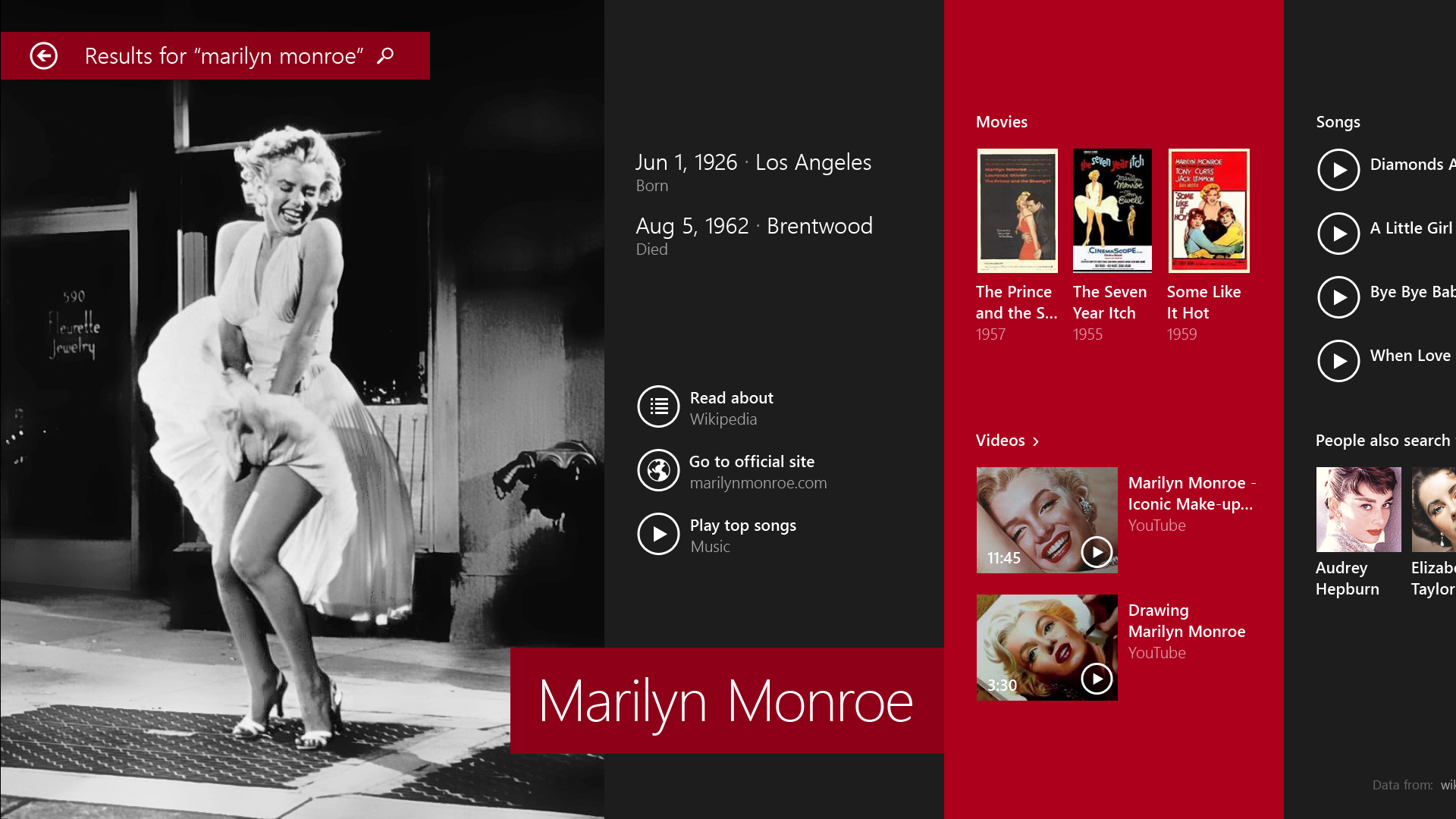The height and width of the screenshot is (819, 1456).
Task: Play the song Diamonds
Action: tap(1338, 170)
